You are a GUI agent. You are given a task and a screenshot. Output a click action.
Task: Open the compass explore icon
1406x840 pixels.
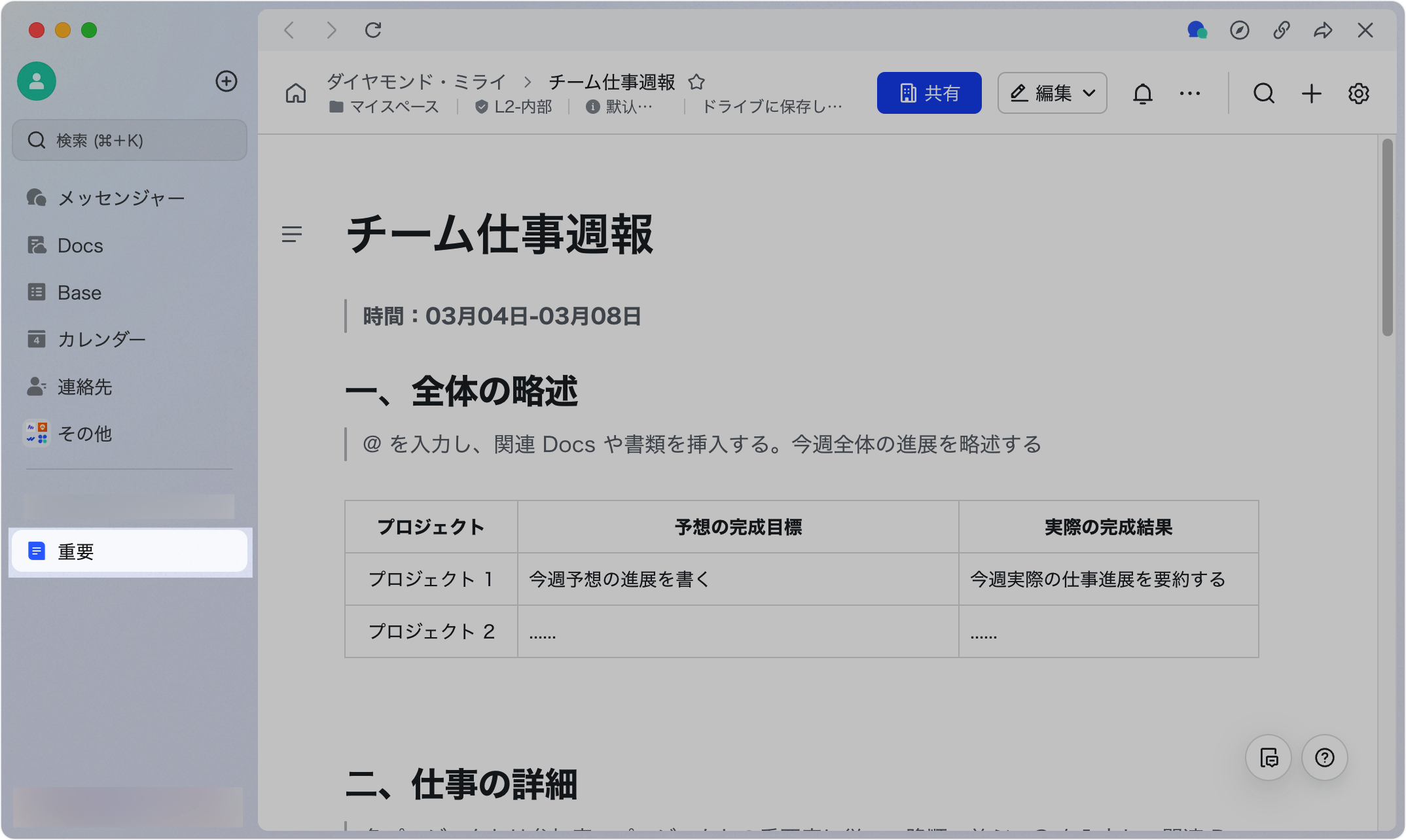(1239, 30)
